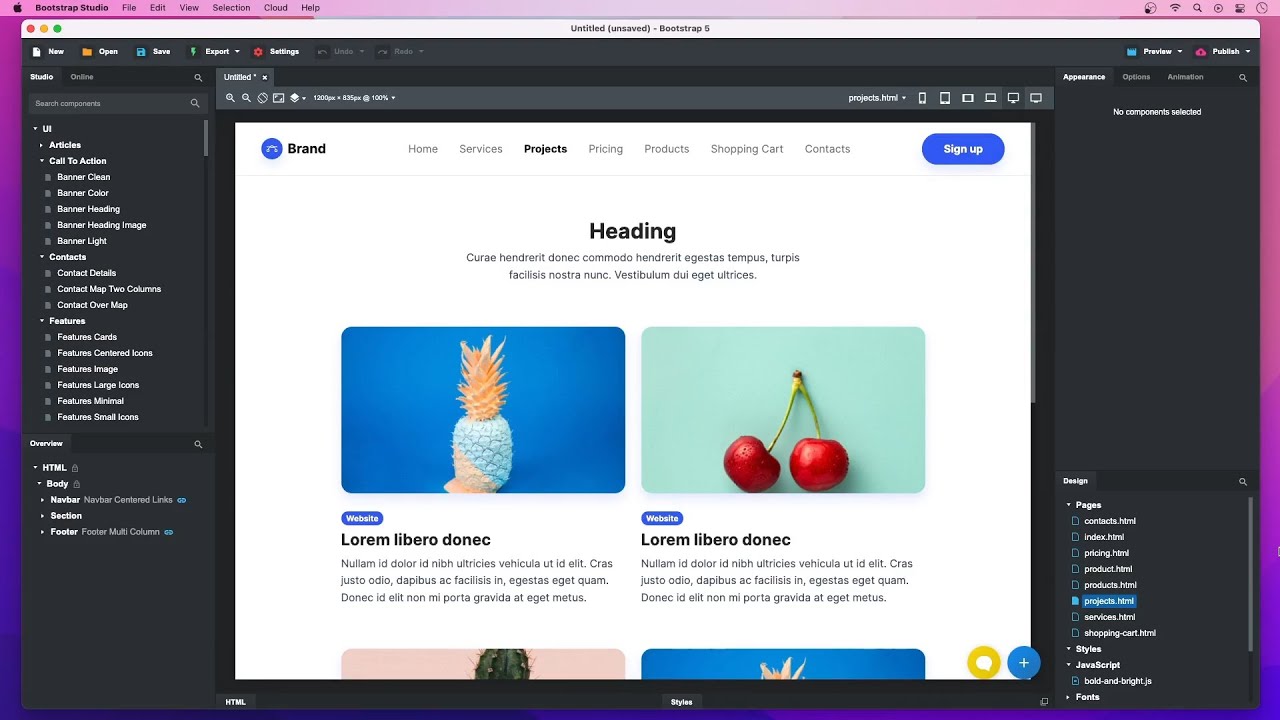Select the desktop monitor device size icon
Image resolution: width=1280 pixels, height=720 pixels.
pyautogui.click(x=1013, y=98)
